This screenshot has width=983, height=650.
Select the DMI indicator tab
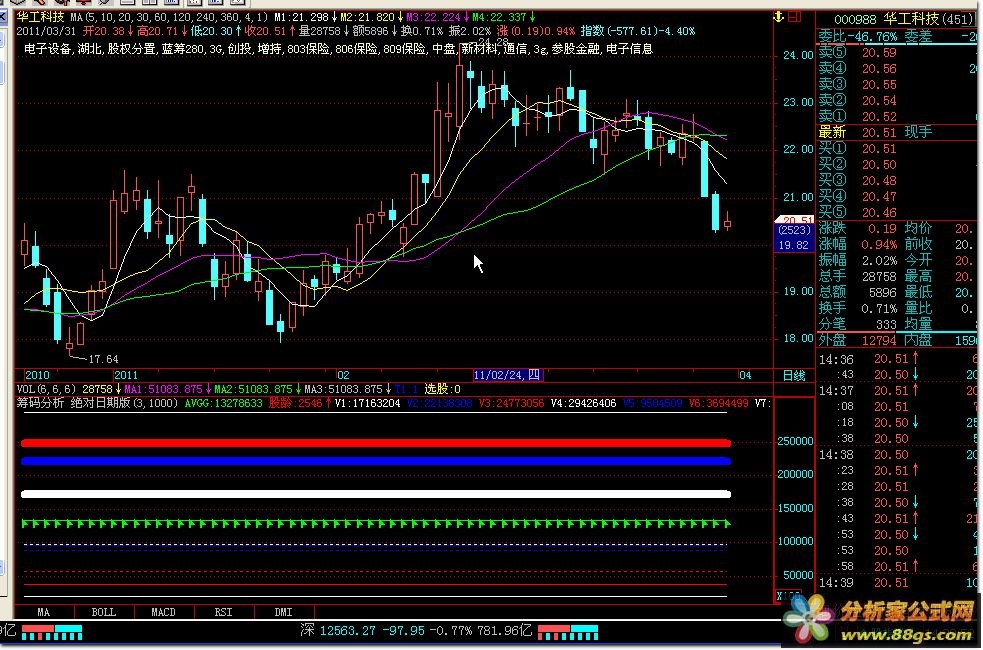(283, 612)
